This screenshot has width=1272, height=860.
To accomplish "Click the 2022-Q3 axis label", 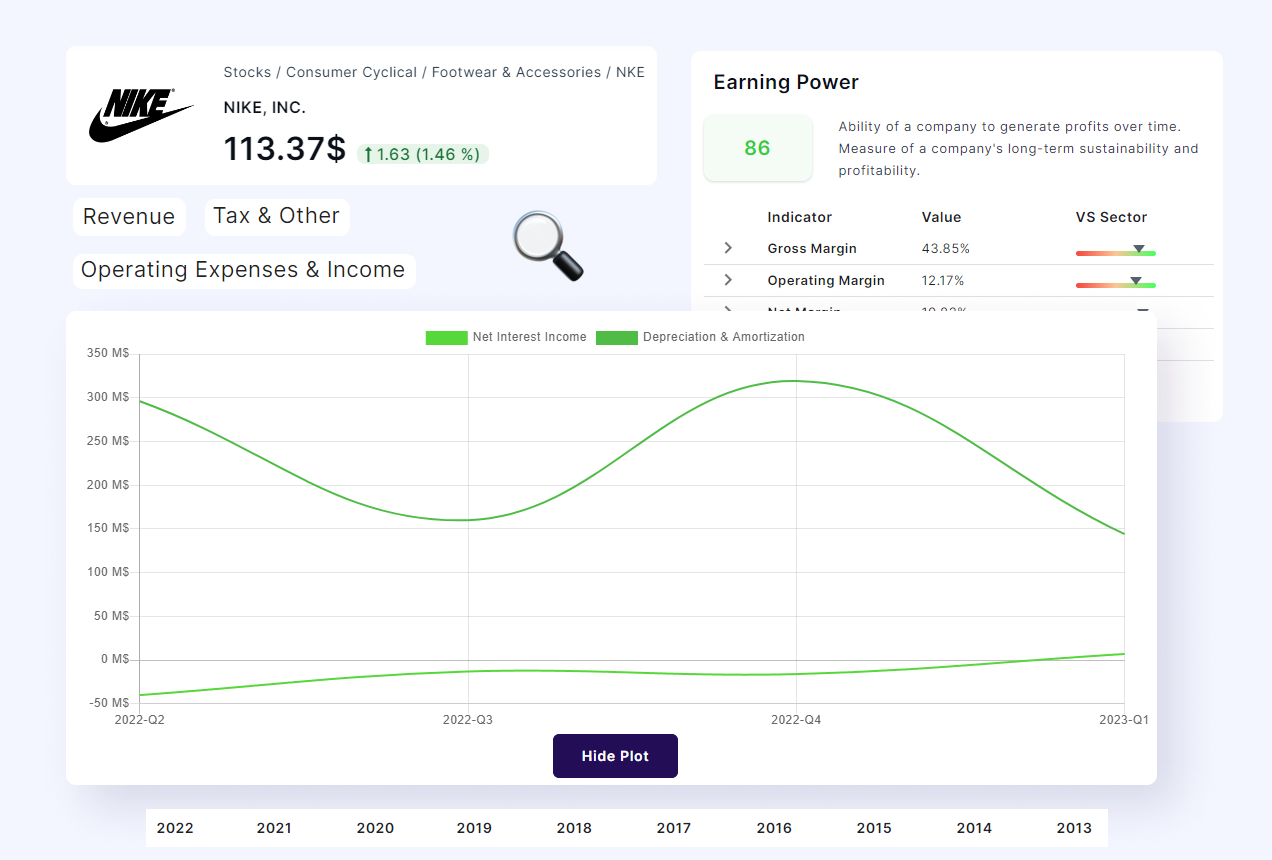I will pos(468,719).
